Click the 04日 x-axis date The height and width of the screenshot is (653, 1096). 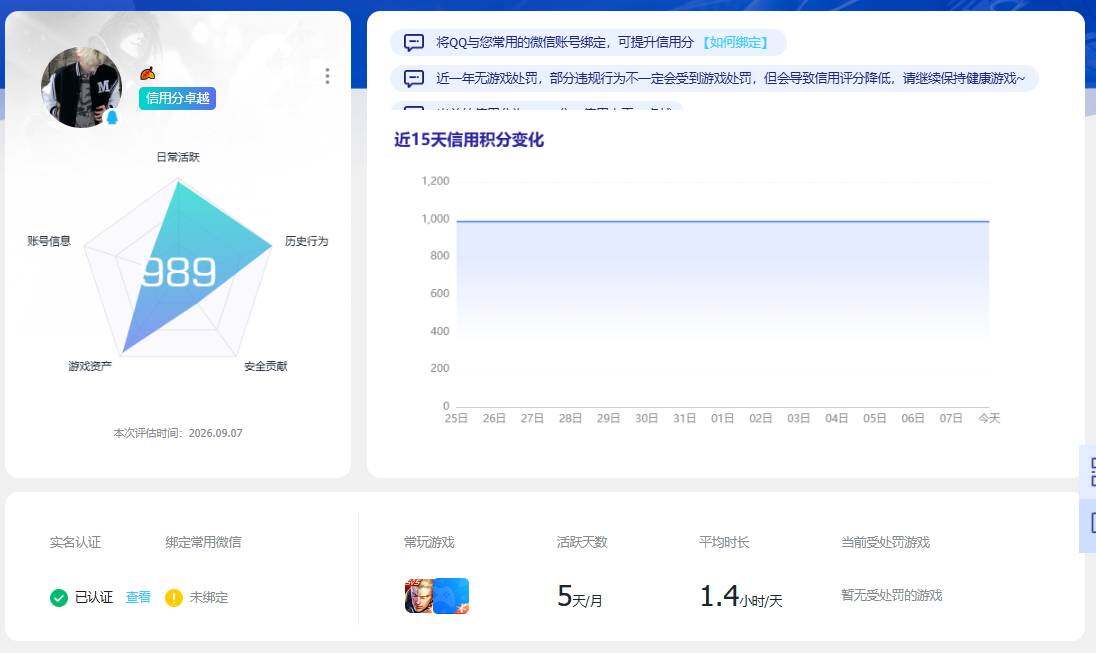pos(837,418)
